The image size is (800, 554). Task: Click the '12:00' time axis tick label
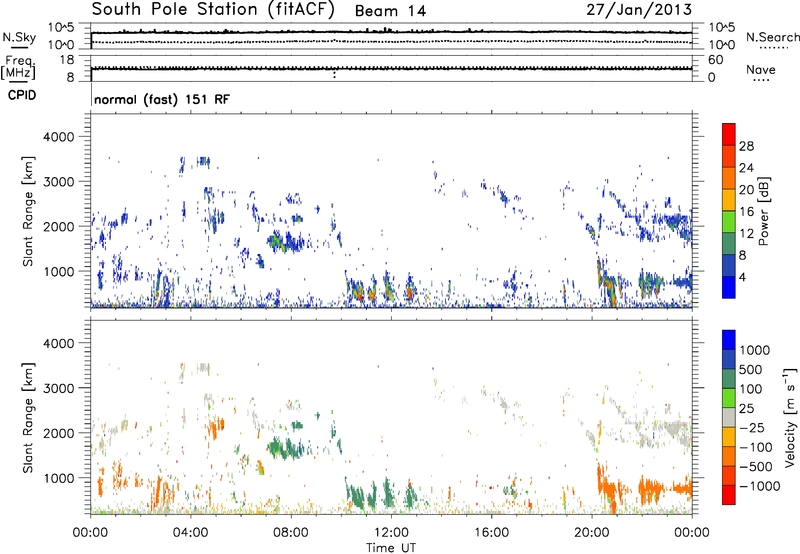point(391,533)
